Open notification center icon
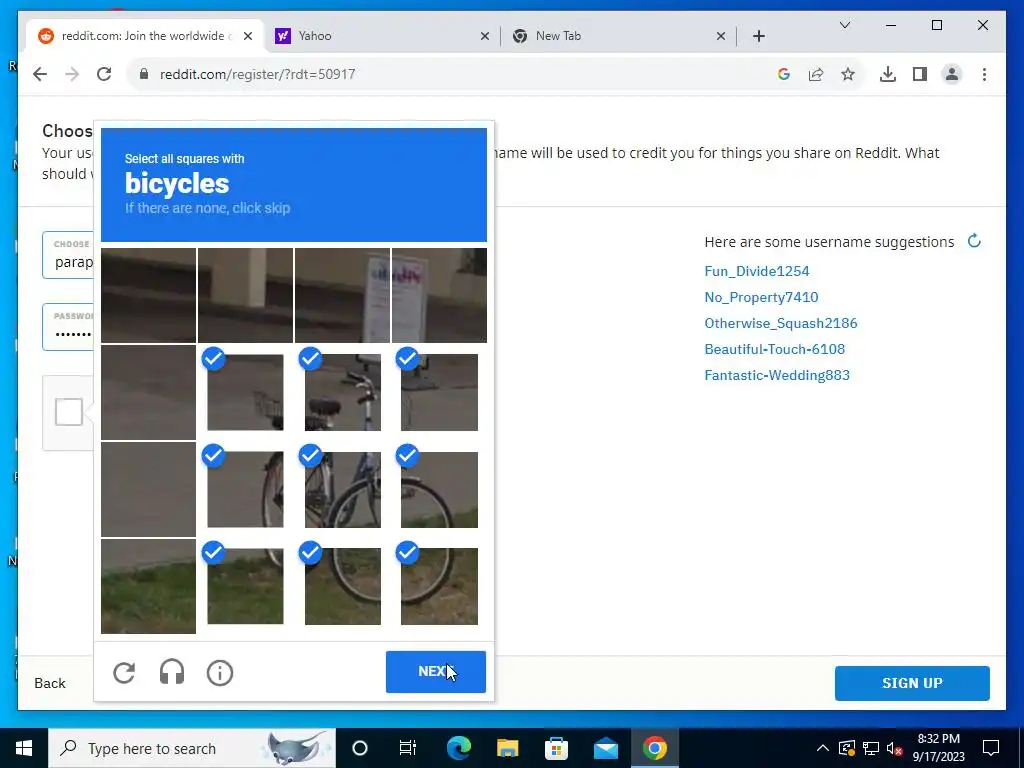Screen dimensions: 1024x768 (x=991, y=748)
